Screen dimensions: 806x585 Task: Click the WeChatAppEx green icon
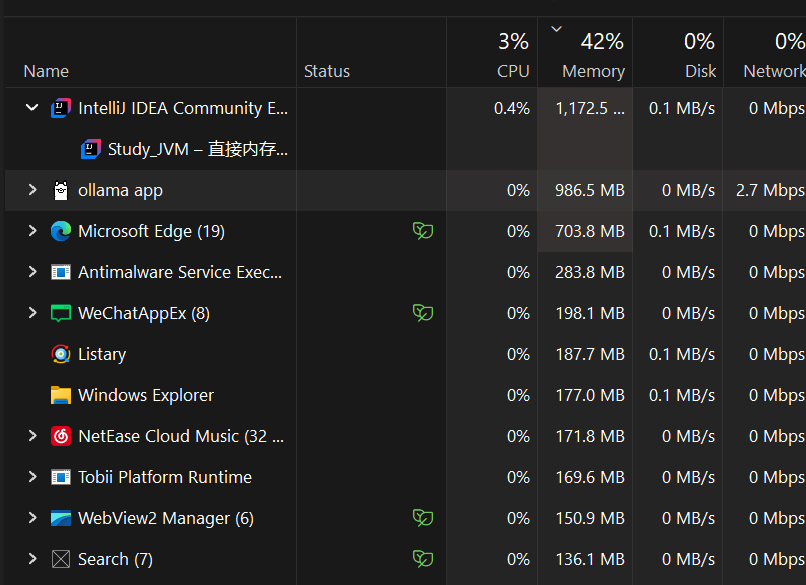pos(61,313)
